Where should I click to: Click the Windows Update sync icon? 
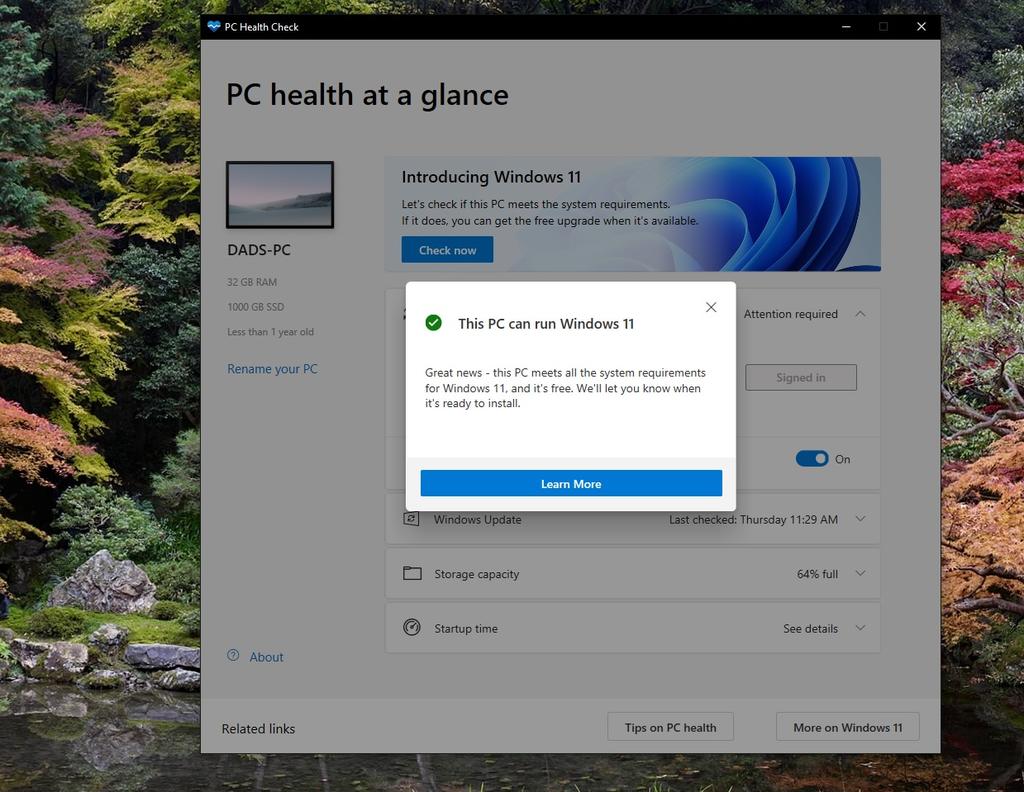(x=411, y=519)
